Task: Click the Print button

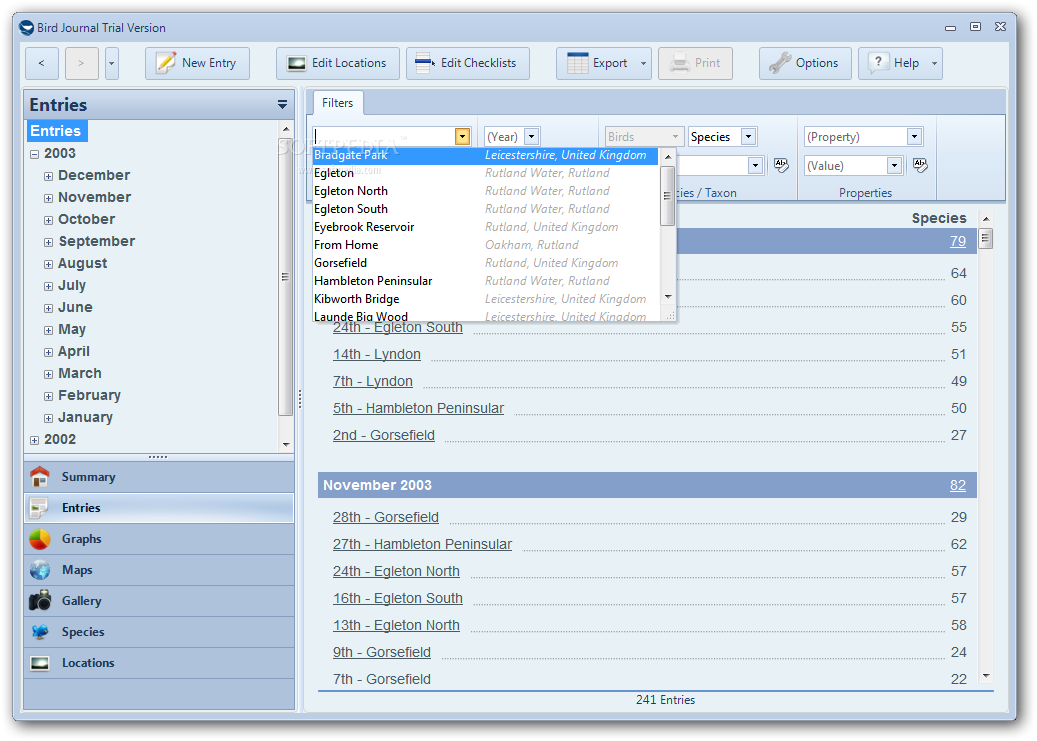Action: [695, 64]
